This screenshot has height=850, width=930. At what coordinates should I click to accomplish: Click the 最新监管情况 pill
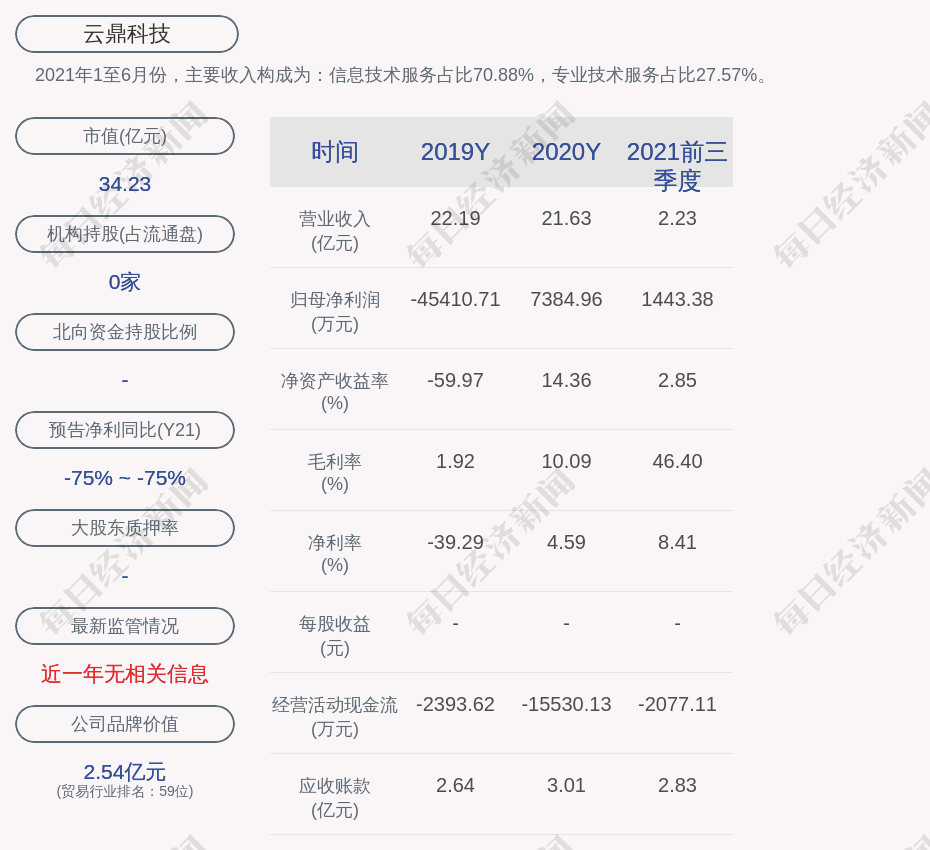[x=125, y=626]
